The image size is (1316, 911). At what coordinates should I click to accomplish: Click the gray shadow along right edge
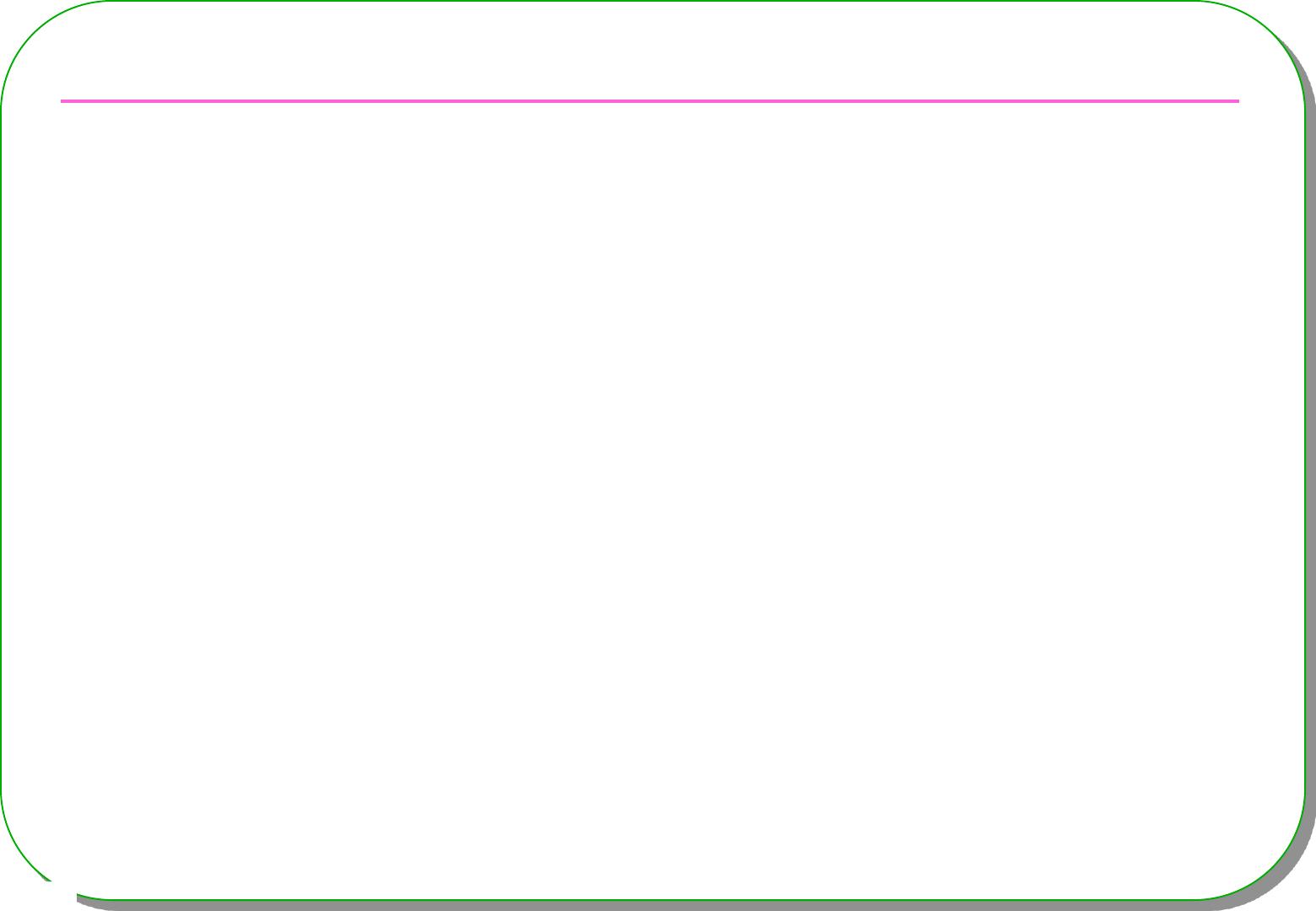(1311, 455)
